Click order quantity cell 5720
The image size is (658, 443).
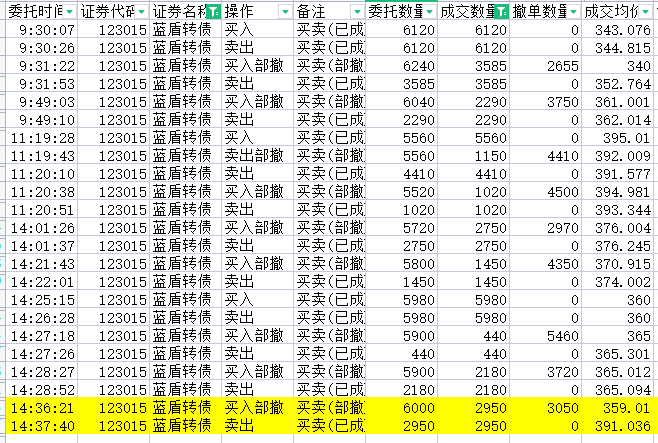(x=402, y=228)
